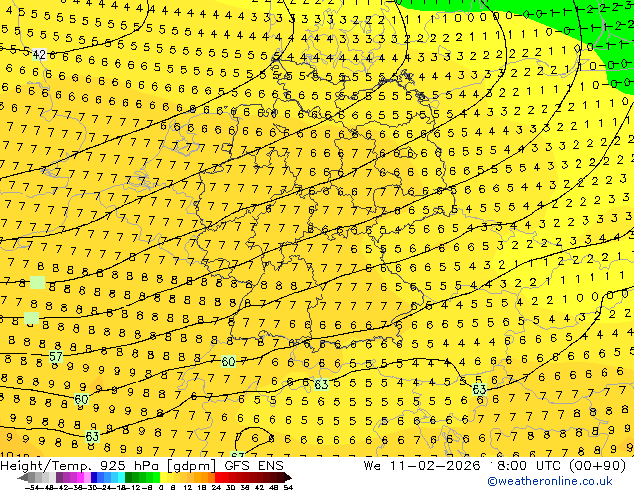This screenshot has width=634, height=490.
Task: Click the '24' value on the scale legend
Action: pyautogui.click(x=216, y=487)
